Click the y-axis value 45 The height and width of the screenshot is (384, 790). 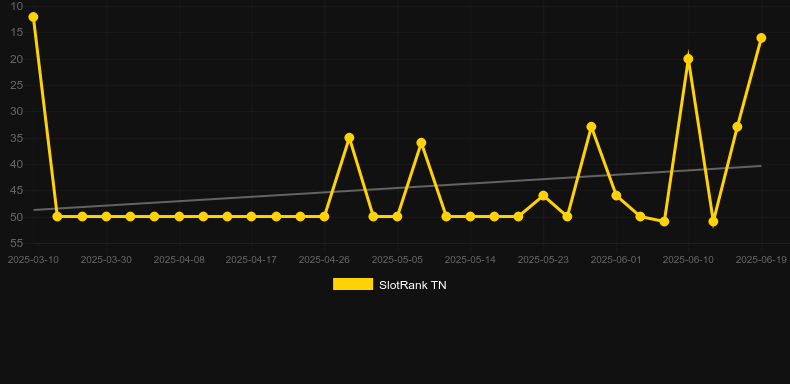pyautogui.click(x=17, y=190)
